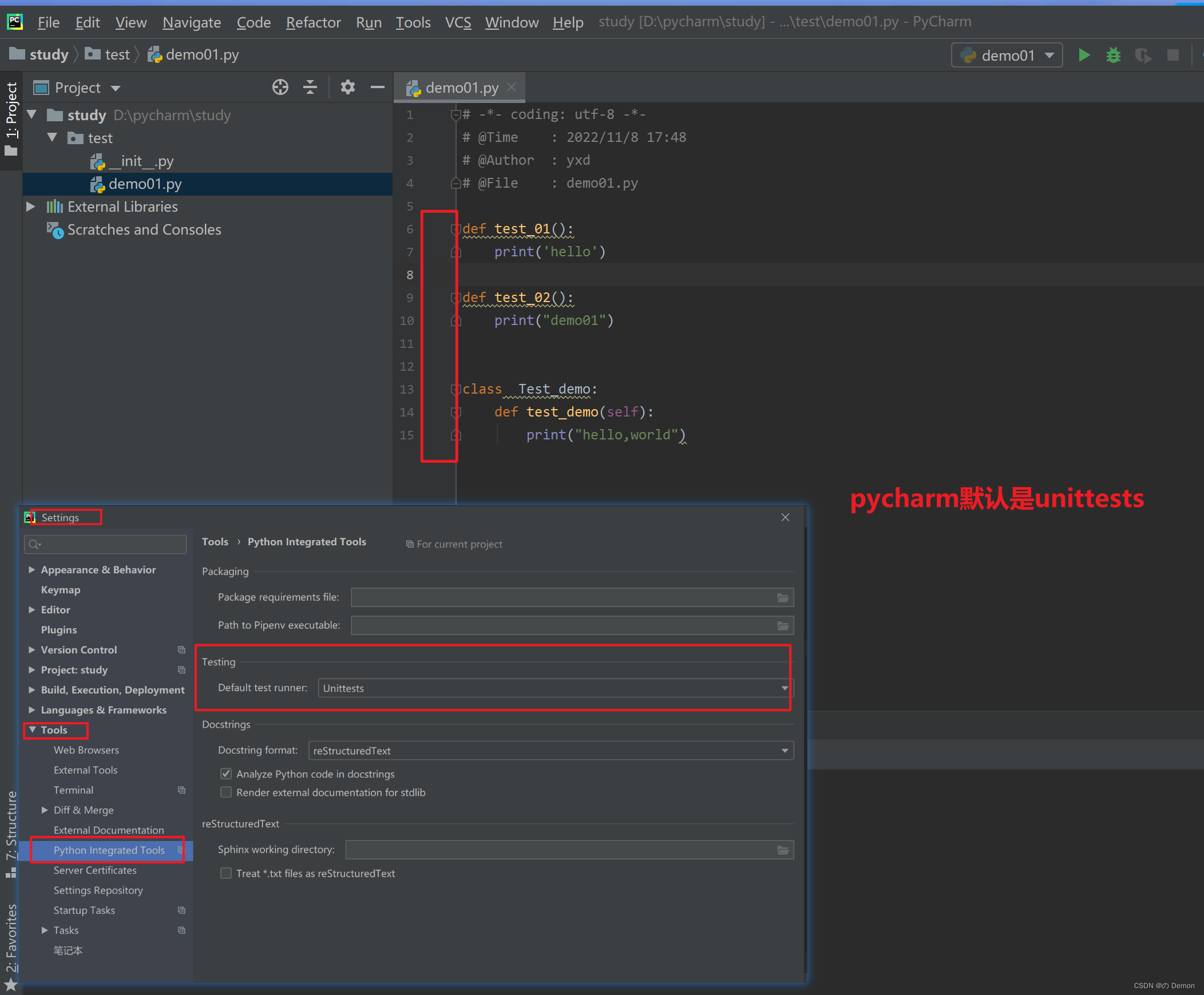Click the Stop square icon

click(1173, 56)
